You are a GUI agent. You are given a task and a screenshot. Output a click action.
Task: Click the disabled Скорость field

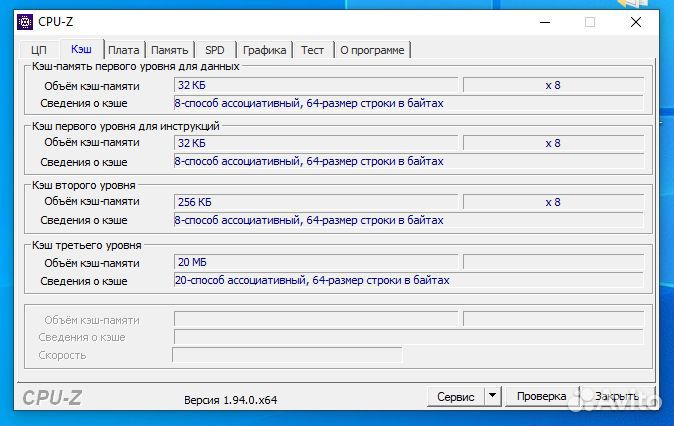pyautogui.click(x=287, y=355)
